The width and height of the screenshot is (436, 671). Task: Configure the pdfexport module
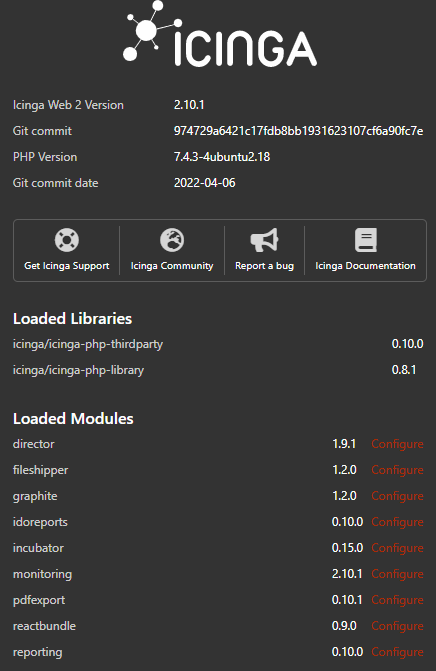pyautogui.click(x=397, y=600)
